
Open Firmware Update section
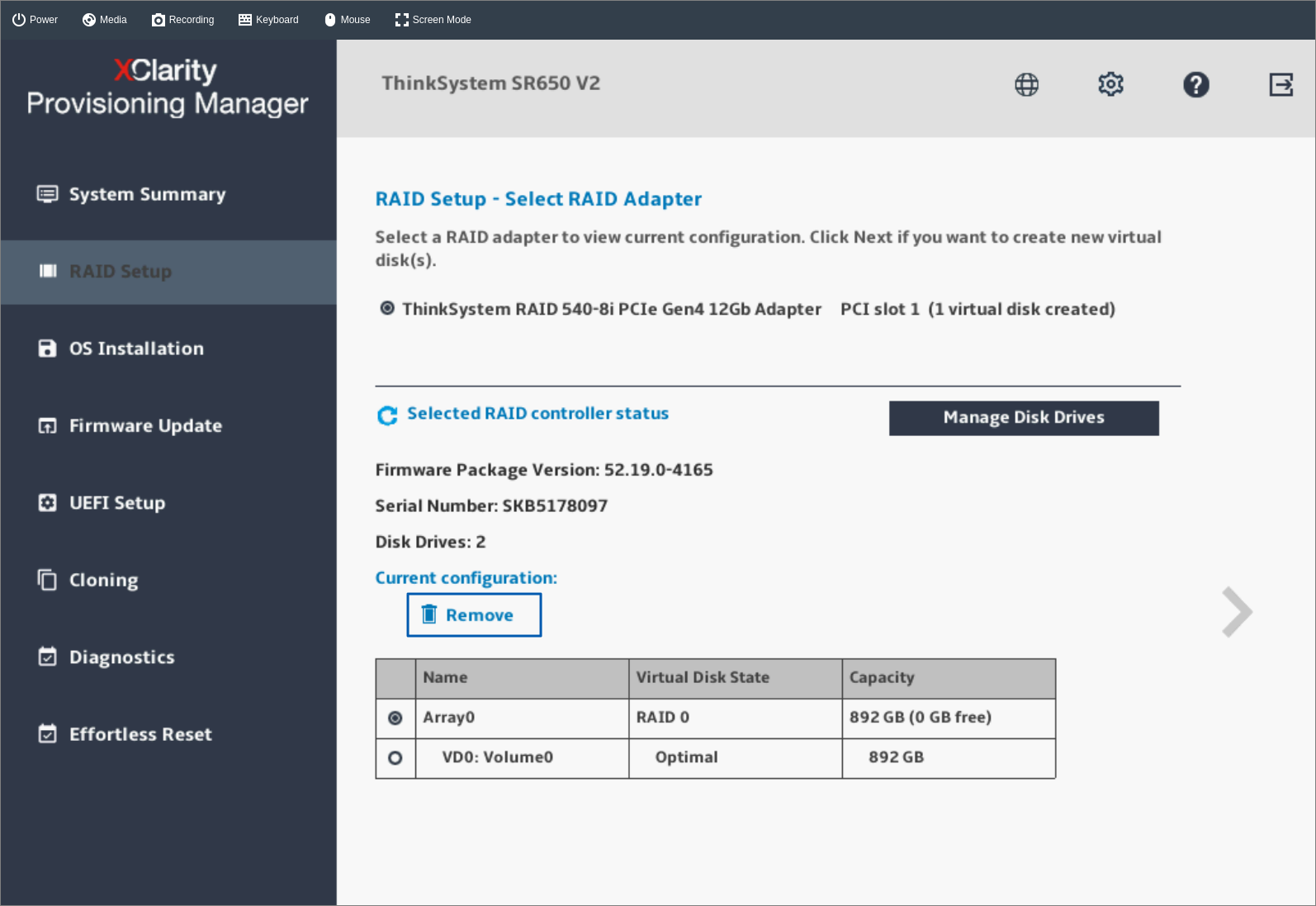[x=168, y=426]
